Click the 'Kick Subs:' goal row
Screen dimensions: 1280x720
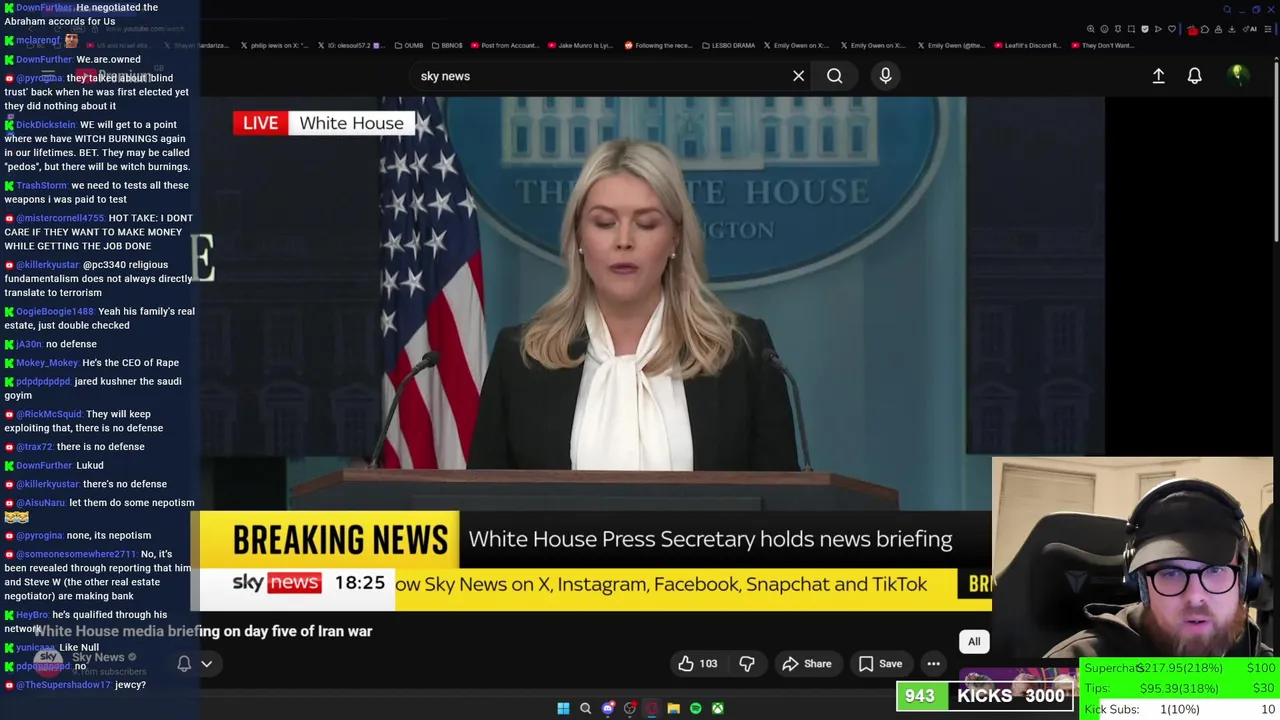pyautogui.click(x=1180, y=709)
